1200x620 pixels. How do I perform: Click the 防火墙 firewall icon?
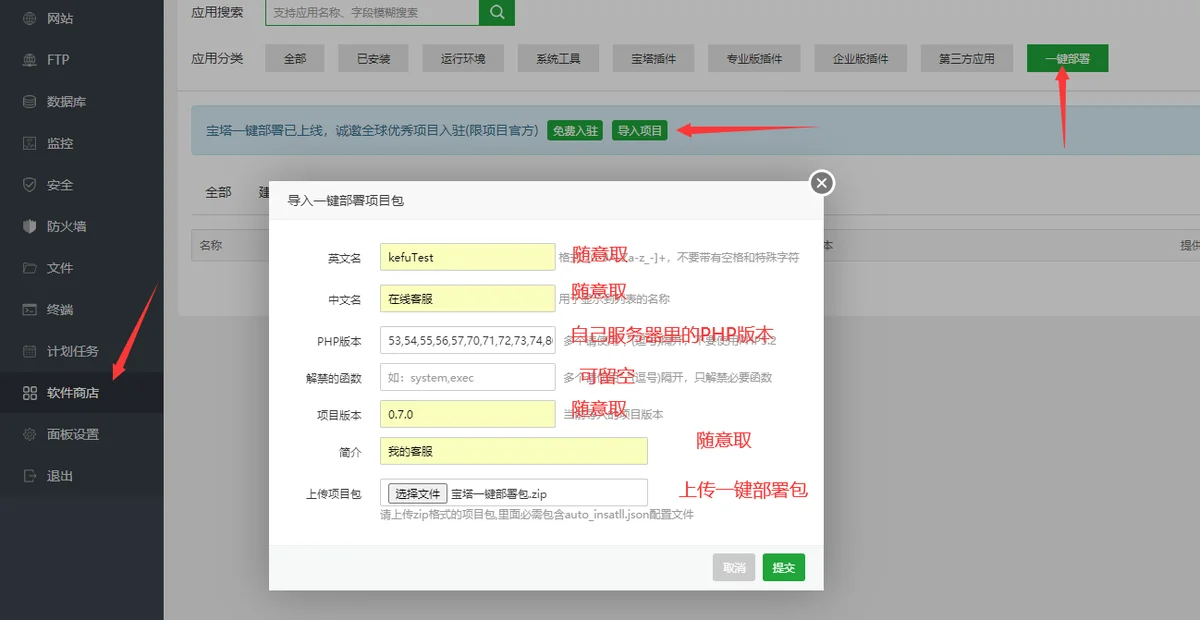click(x=29, y=226)
